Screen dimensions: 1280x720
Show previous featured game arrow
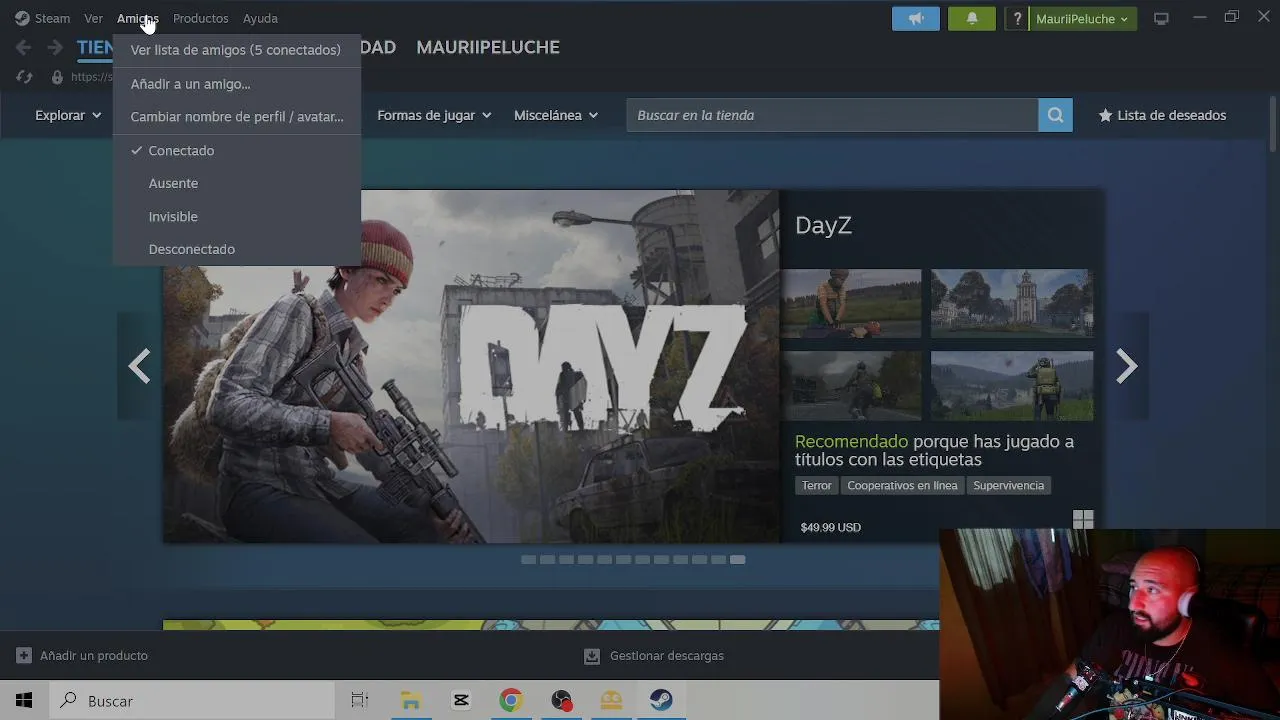point(139,366)
